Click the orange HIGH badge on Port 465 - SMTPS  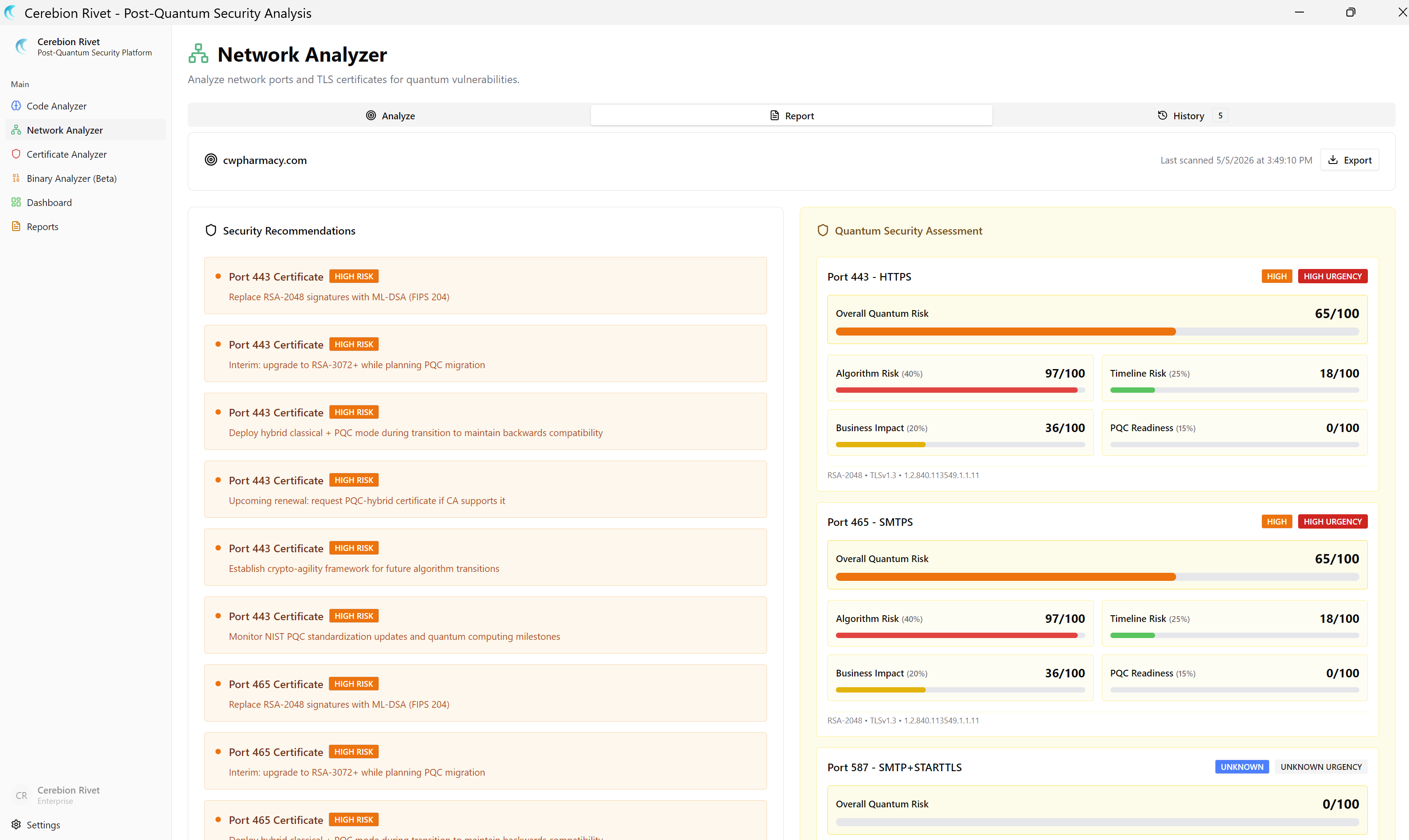[x=1277, y=521]
